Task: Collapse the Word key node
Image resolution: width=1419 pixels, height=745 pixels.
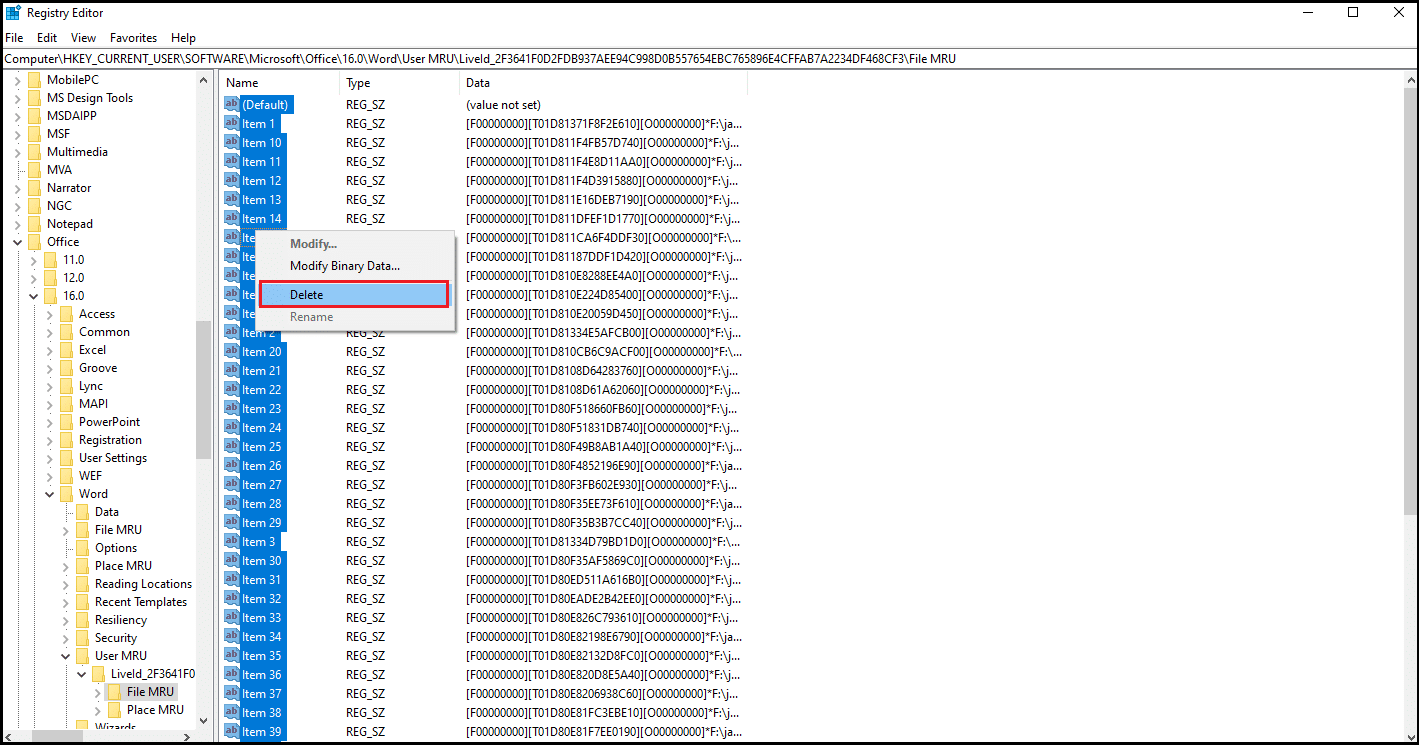Action: (x=49, y=494)
